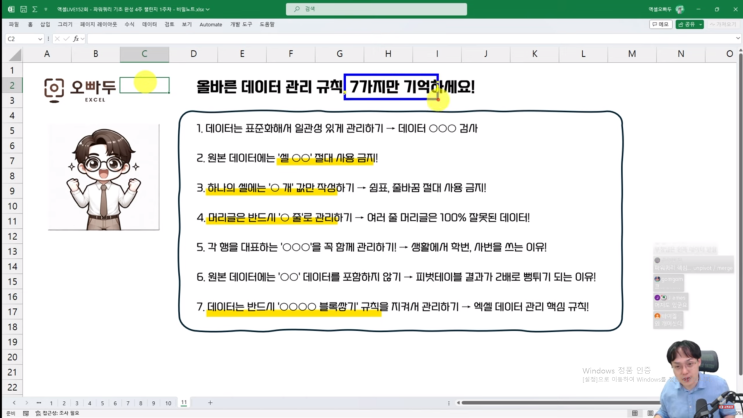Screen dimensions: 743x418
Task: Open the Automate ribbon tab
Action: [211, 24]
